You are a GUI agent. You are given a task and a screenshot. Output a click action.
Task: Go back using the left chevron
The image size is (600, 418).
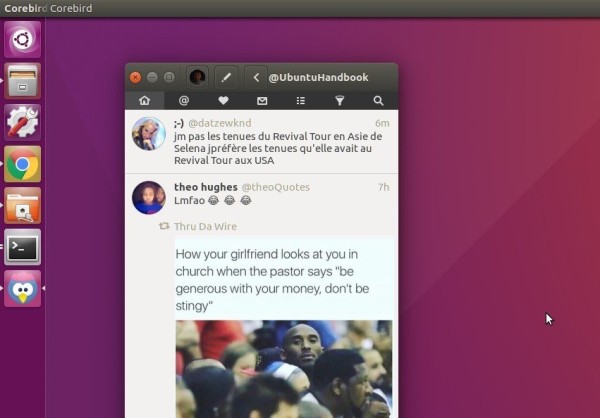pos(256,77)
